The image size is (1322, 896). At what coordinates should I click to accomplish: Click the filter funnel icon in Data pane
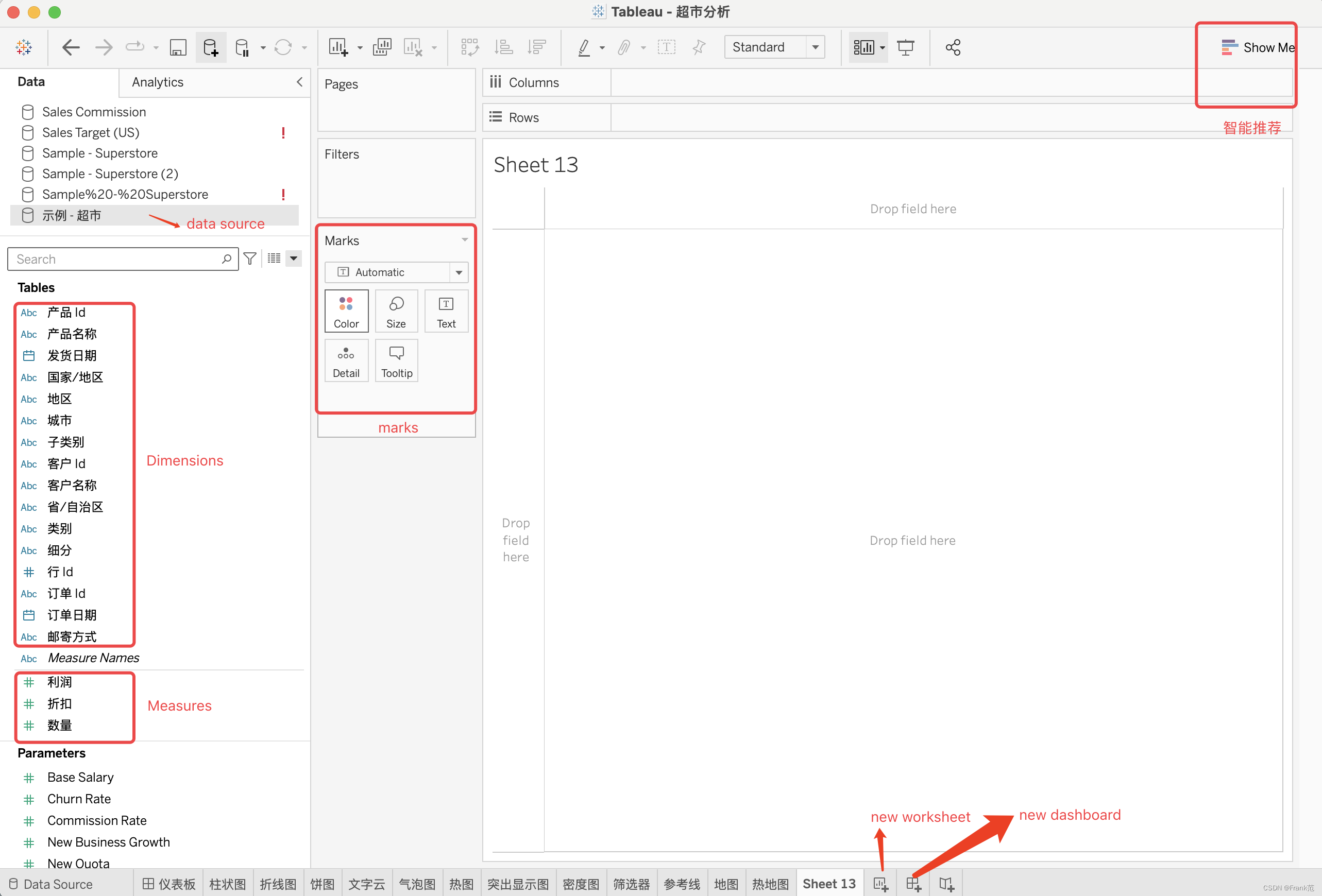[x=250, y=259]
